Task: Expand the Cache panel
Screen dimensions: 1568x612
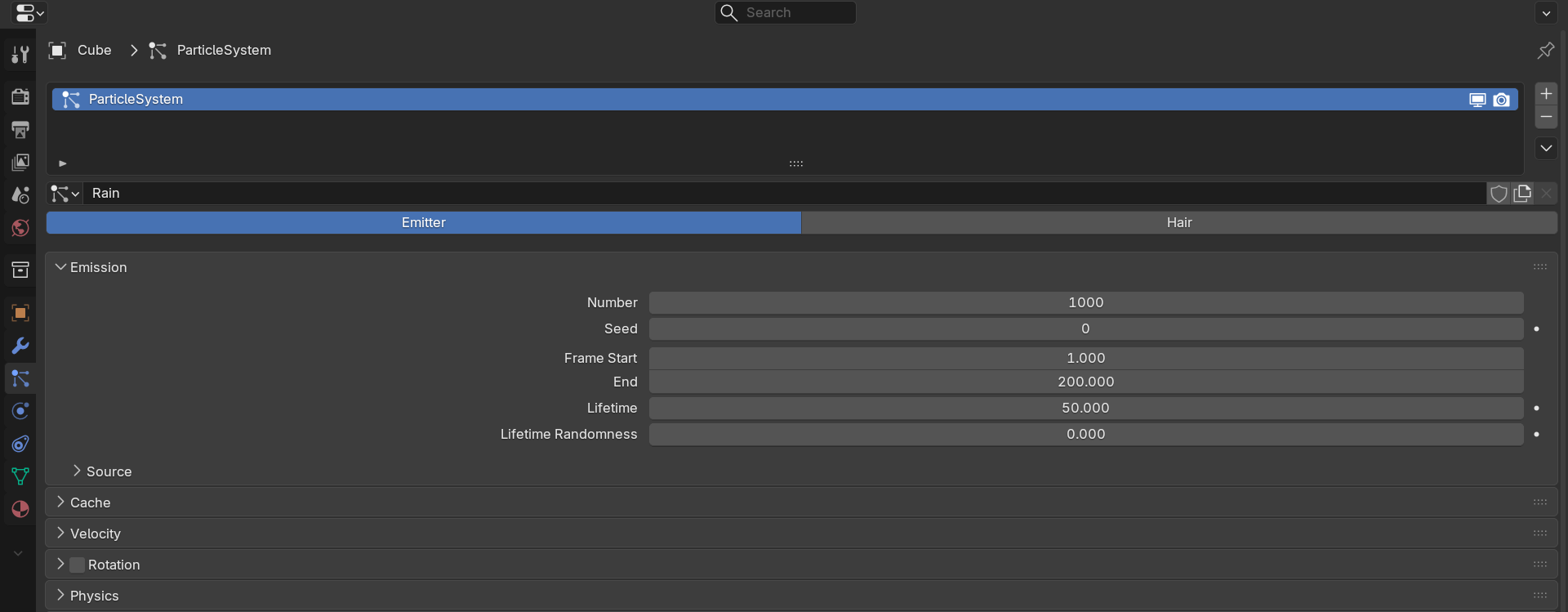Action: click(x=60, y=503)
